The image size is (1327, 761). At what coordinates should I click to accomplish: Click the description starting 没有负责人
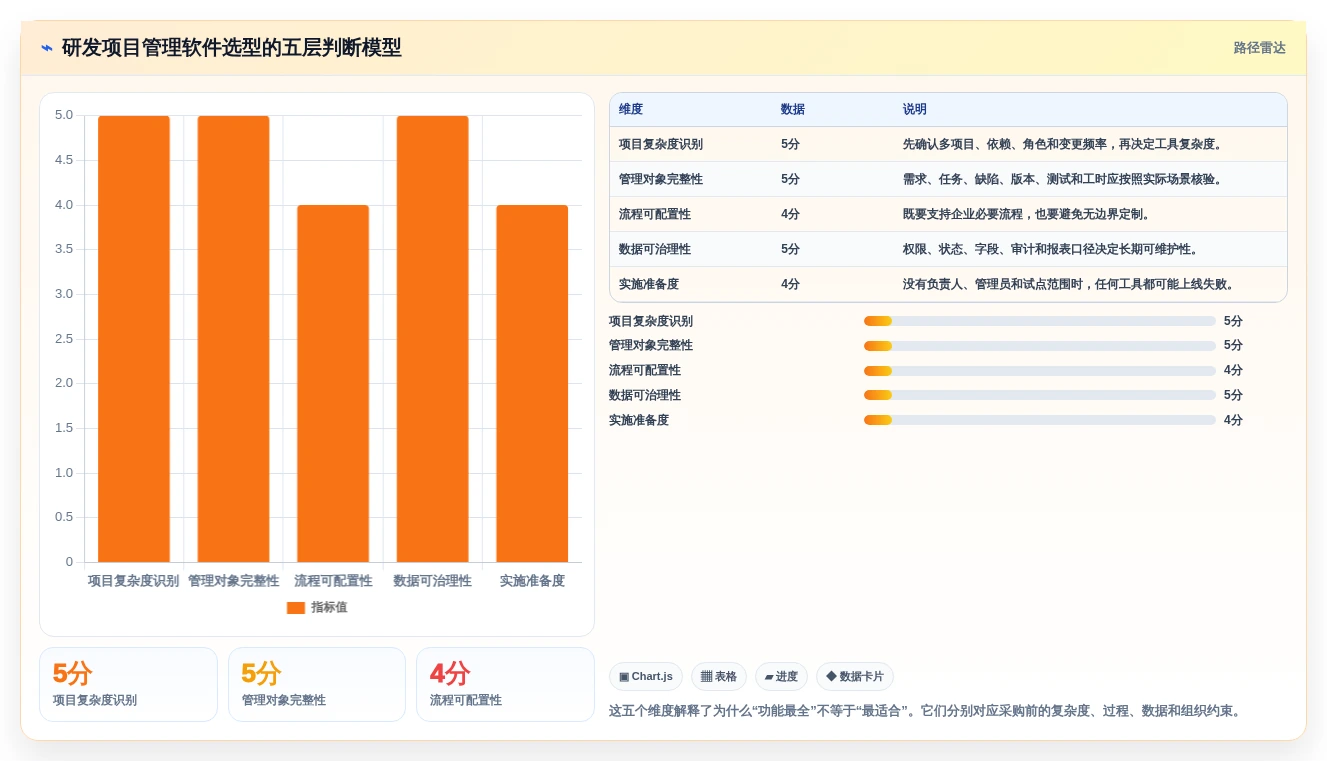[x=1069, y=284]
